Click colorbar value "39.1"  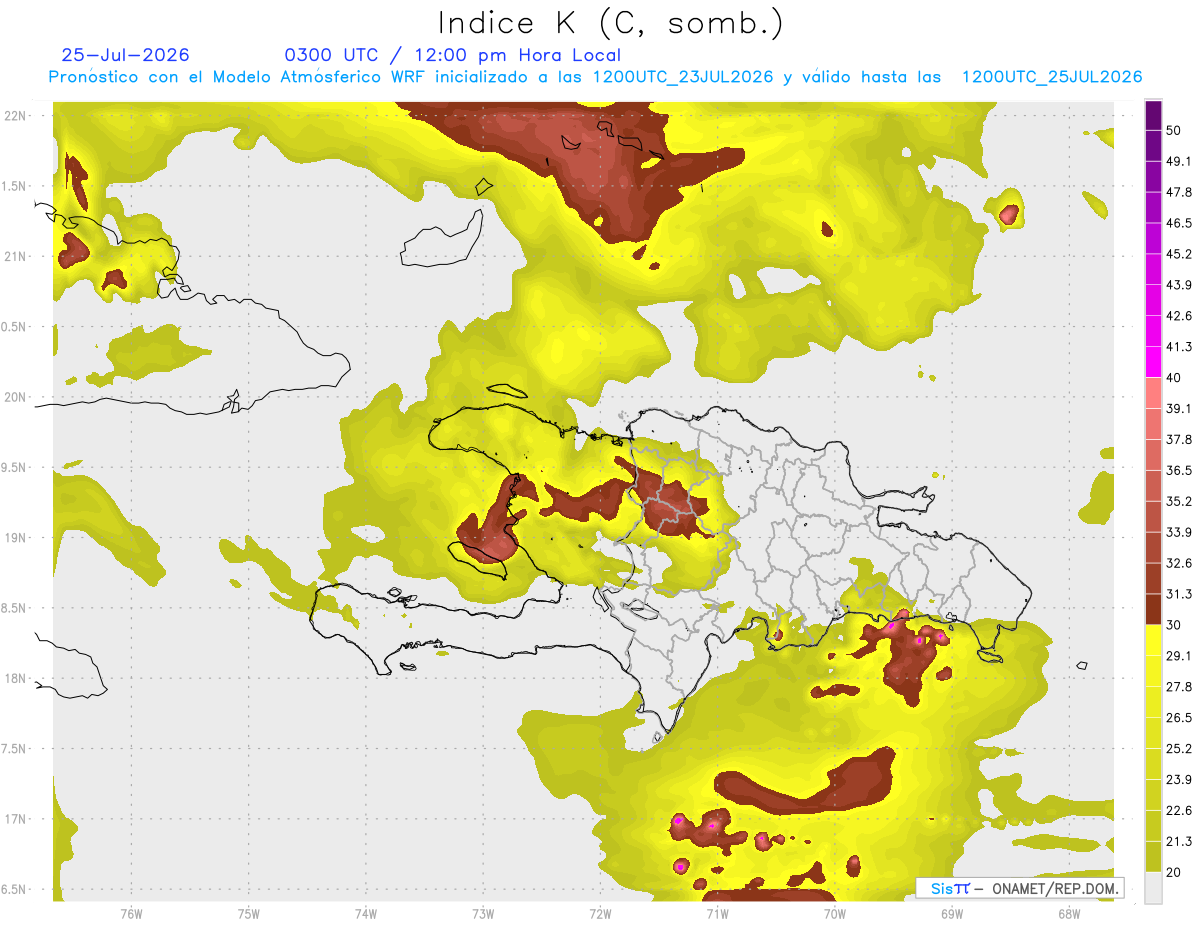[1178, 408]
